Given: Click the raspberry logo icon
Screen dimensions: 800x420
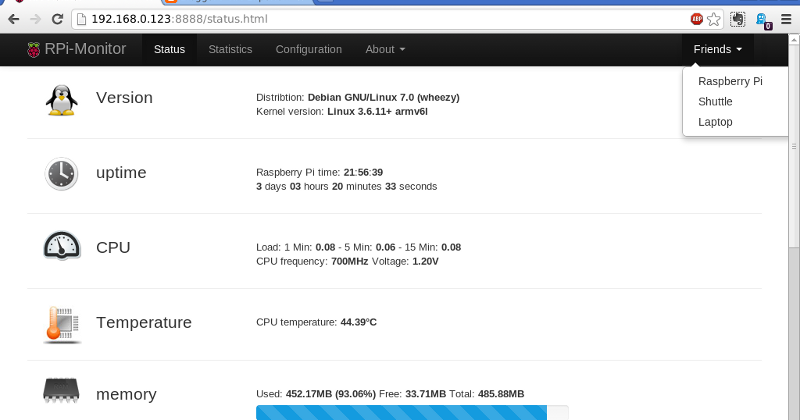Looking at the screenshot, I should 34,50.
